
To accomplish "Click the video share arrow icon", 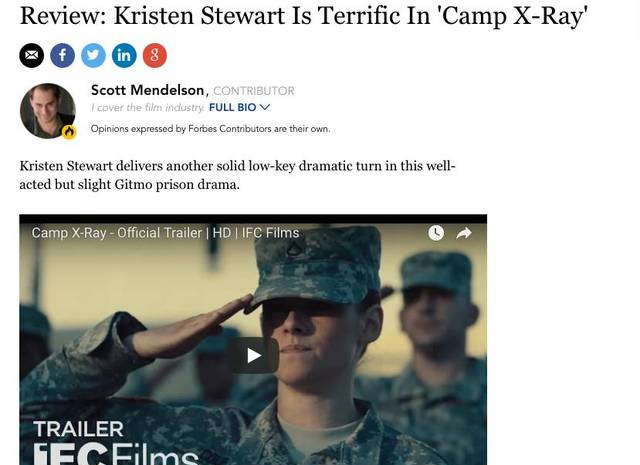I will tap(464, 233).
